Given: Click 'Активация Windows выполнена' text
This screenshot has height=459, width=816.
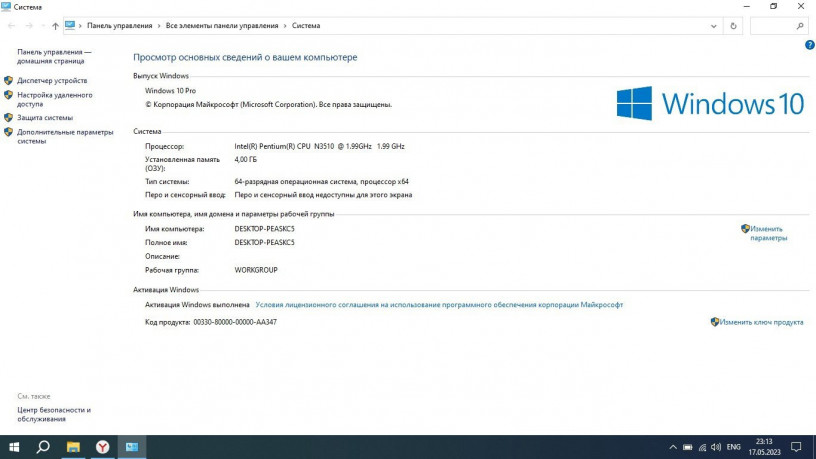Looking at the screenshot, I should click(x=197, y=304).
